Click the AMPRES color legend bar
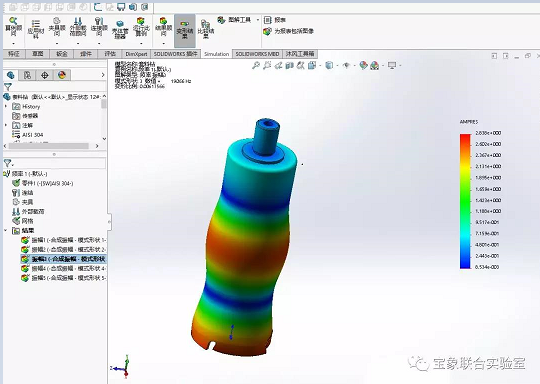 (x=465, y=201)
